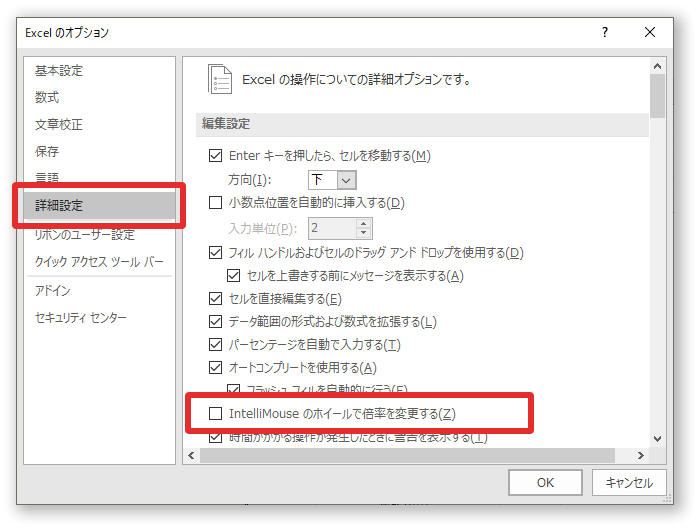Toggle オートコンプリートを使用する checkbox
The width and height of the screenshot is (700, 530).
(x=215, y=368)
